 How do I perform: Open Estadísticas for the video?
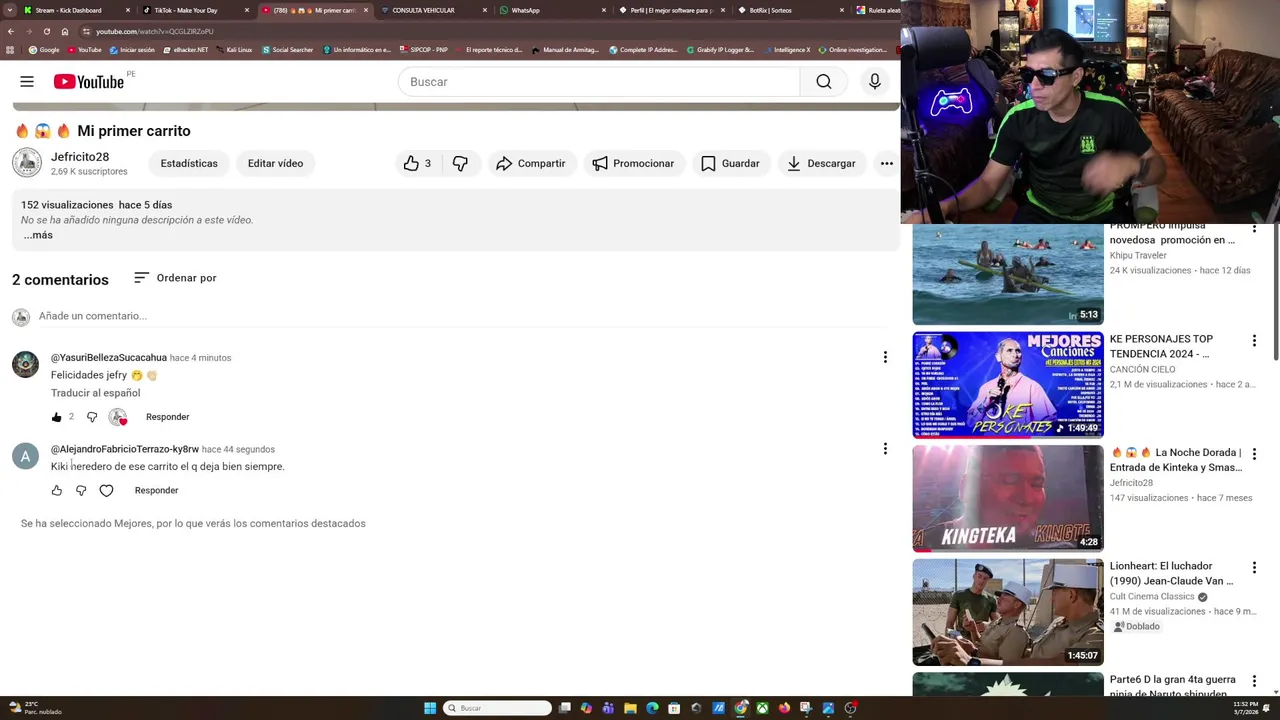(189, 163)
